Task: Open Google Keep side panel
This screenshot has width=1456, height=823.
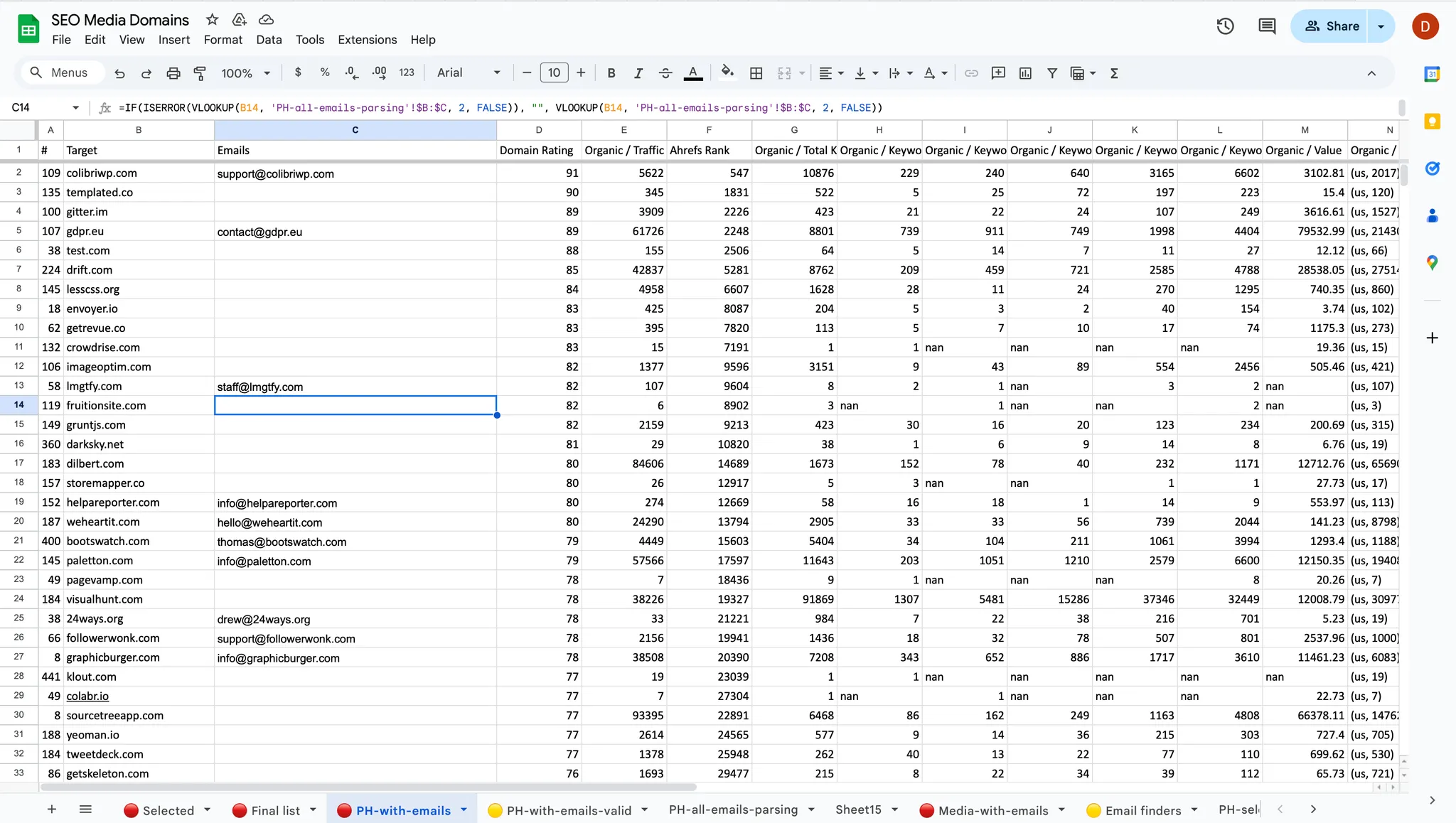Action: pos(1432,122)
